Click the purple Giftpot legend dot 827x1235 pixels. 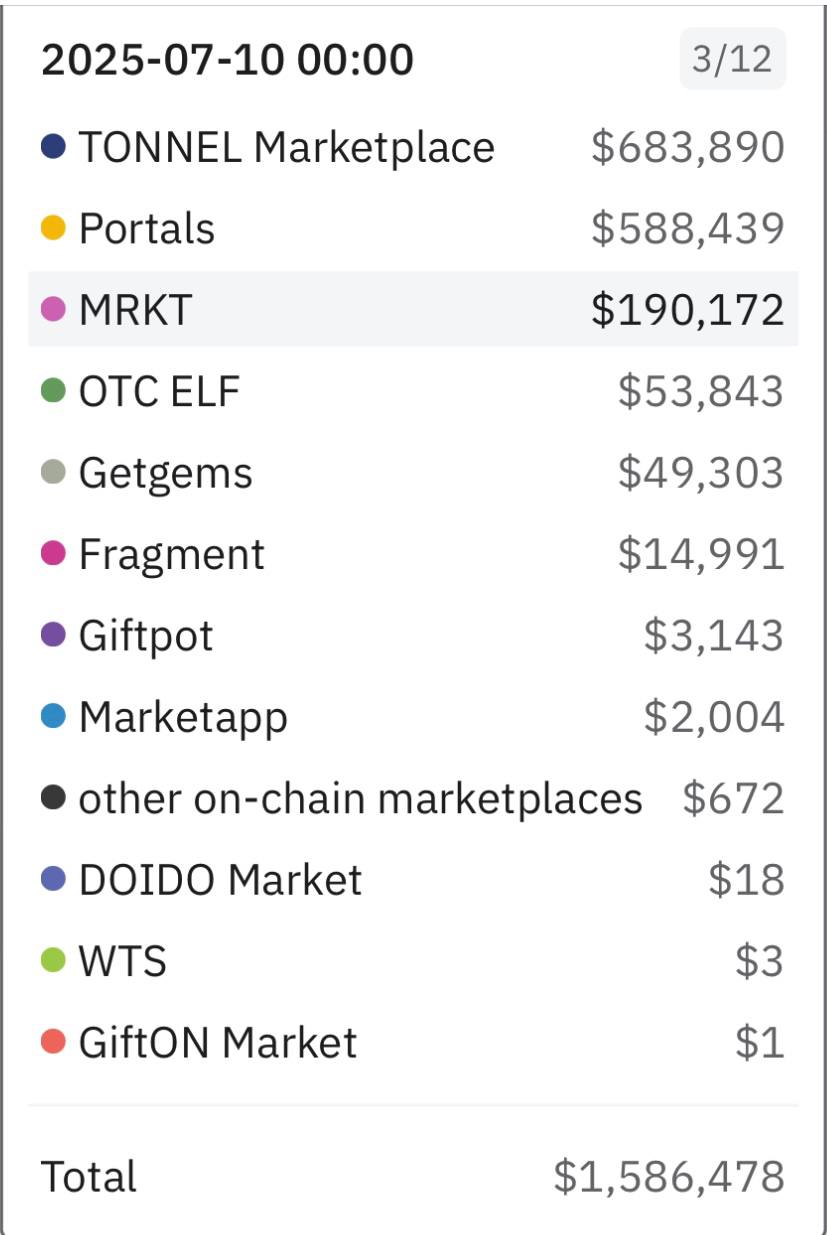tap(53, 635)
